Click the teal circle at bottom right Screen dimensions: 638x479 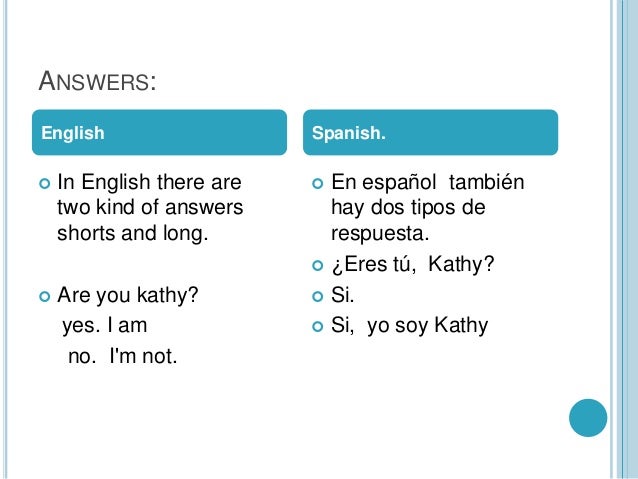click(588, 418)
